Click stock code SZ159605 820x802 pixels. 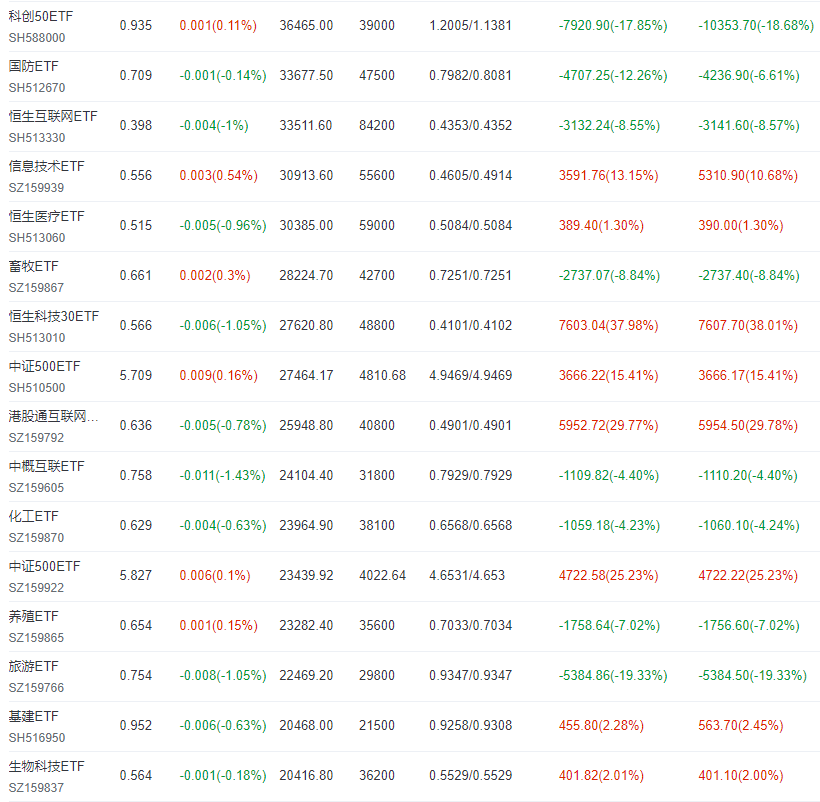37,488
